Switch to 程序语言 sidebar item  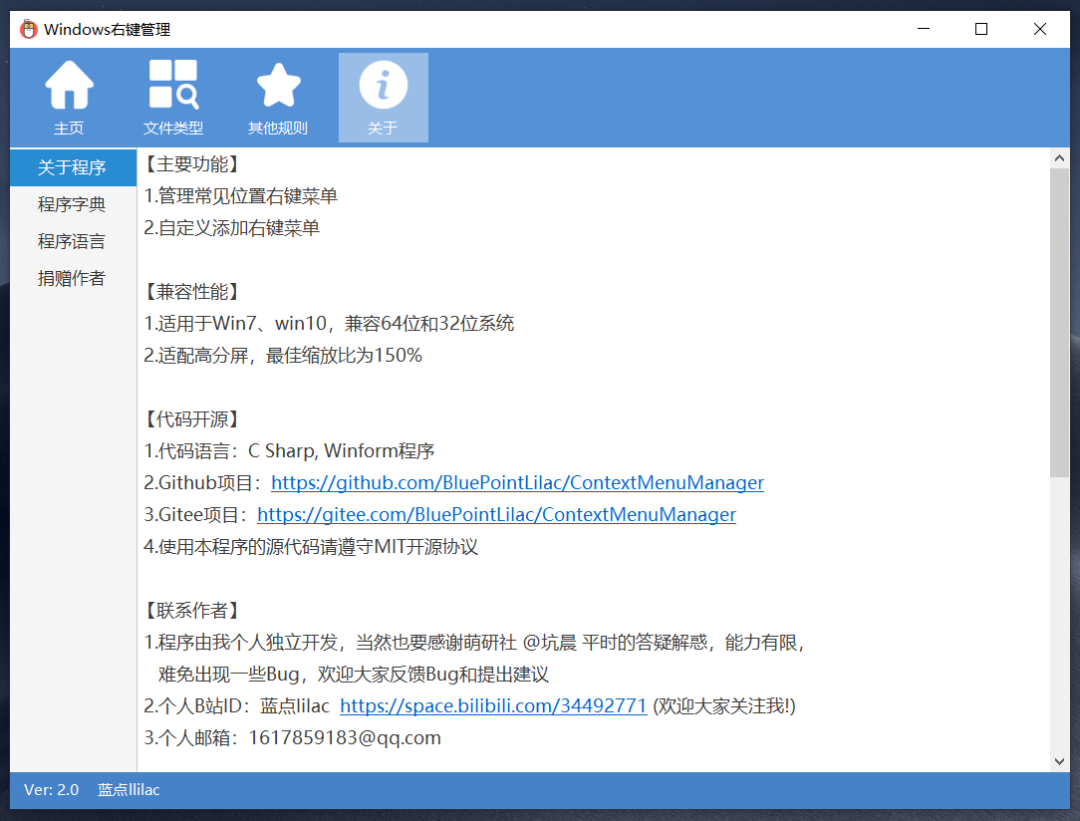[x=73, y=241]
